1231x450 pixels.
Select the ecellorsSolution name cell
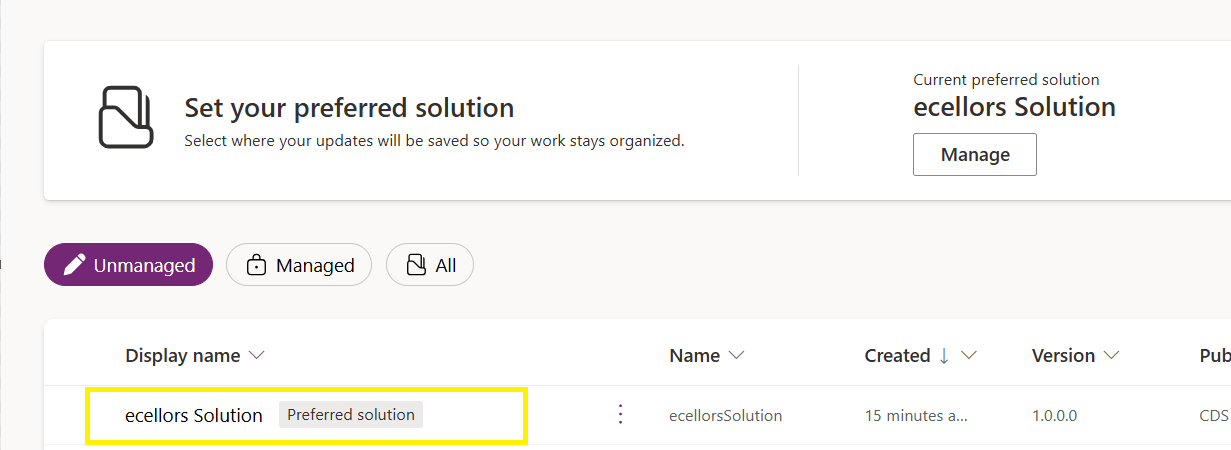click(x=725, y=415)
